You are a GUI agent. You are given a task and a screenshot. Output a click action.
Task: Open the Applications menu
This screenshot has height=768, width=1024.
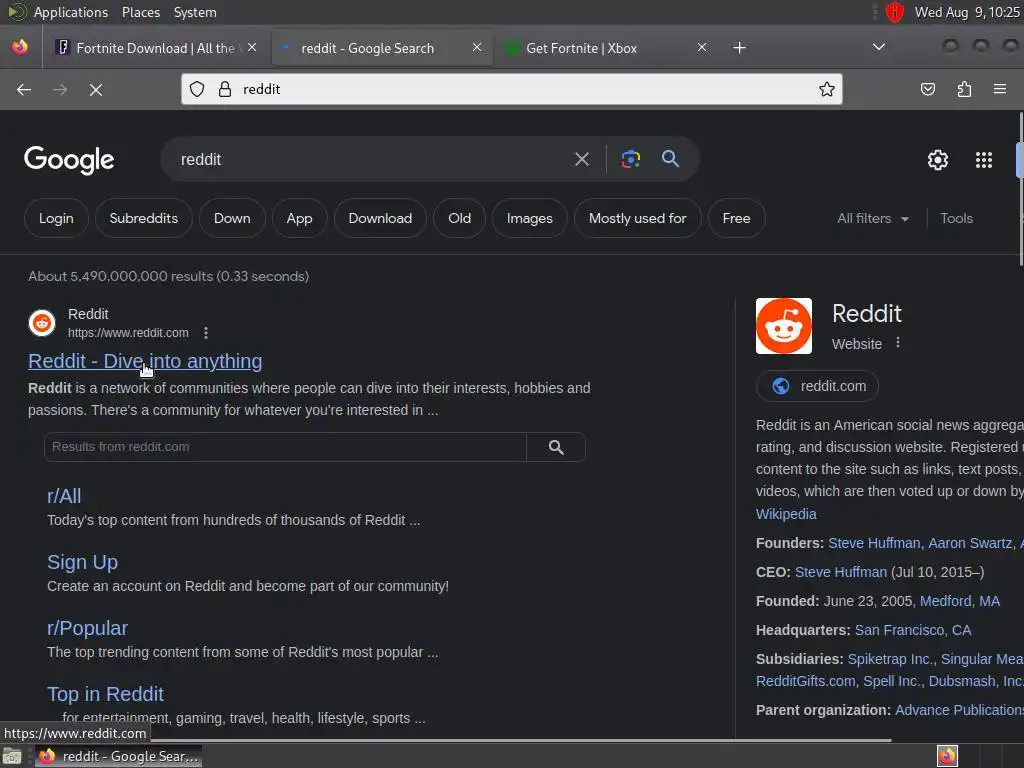[x=71, y=12]
